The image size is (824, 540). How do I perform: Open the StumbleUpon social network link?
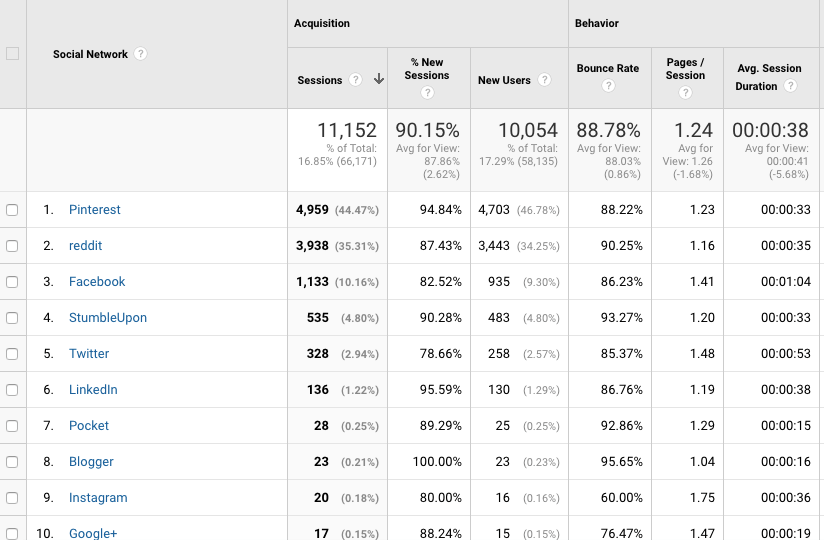point(108,318)
